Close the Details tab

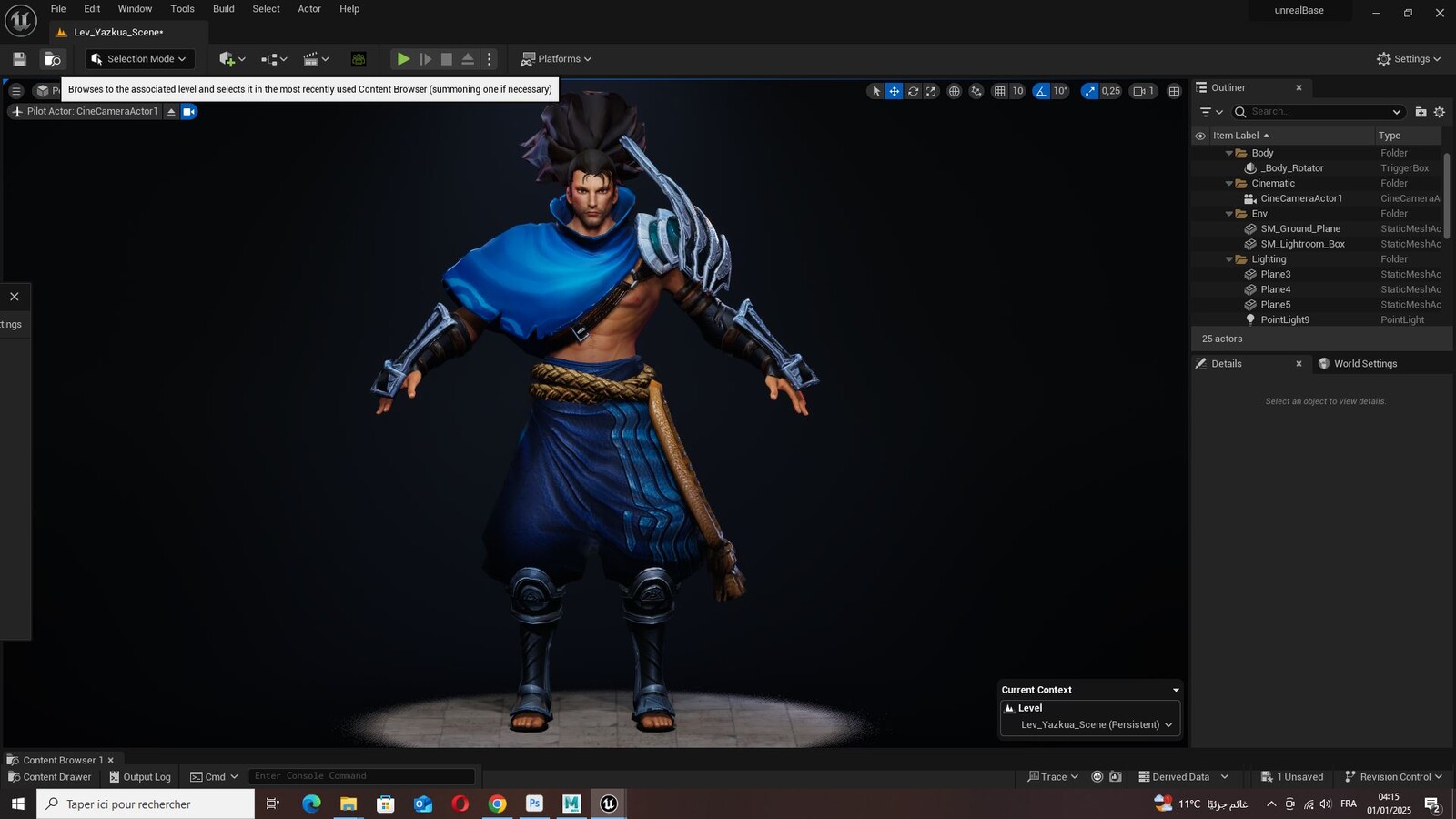pos(1299,364)
